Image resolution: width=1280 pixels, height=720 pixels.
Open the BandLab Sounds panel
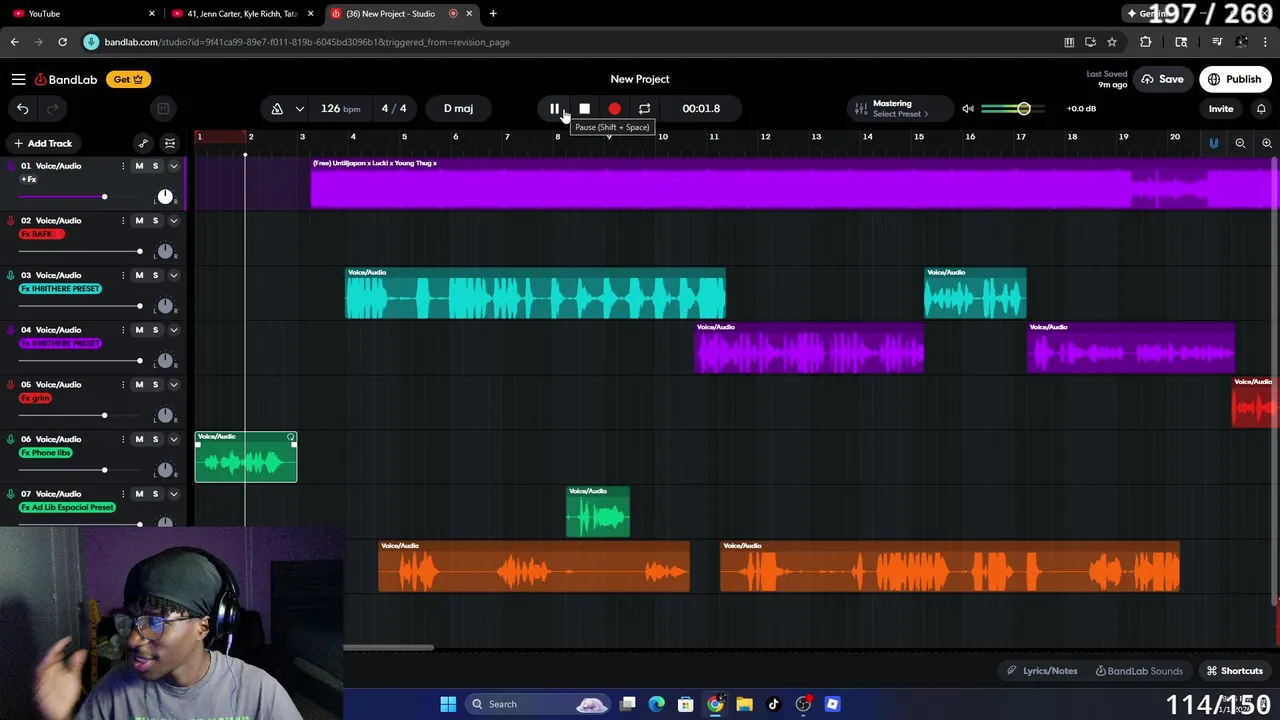tap(1139, 671)
